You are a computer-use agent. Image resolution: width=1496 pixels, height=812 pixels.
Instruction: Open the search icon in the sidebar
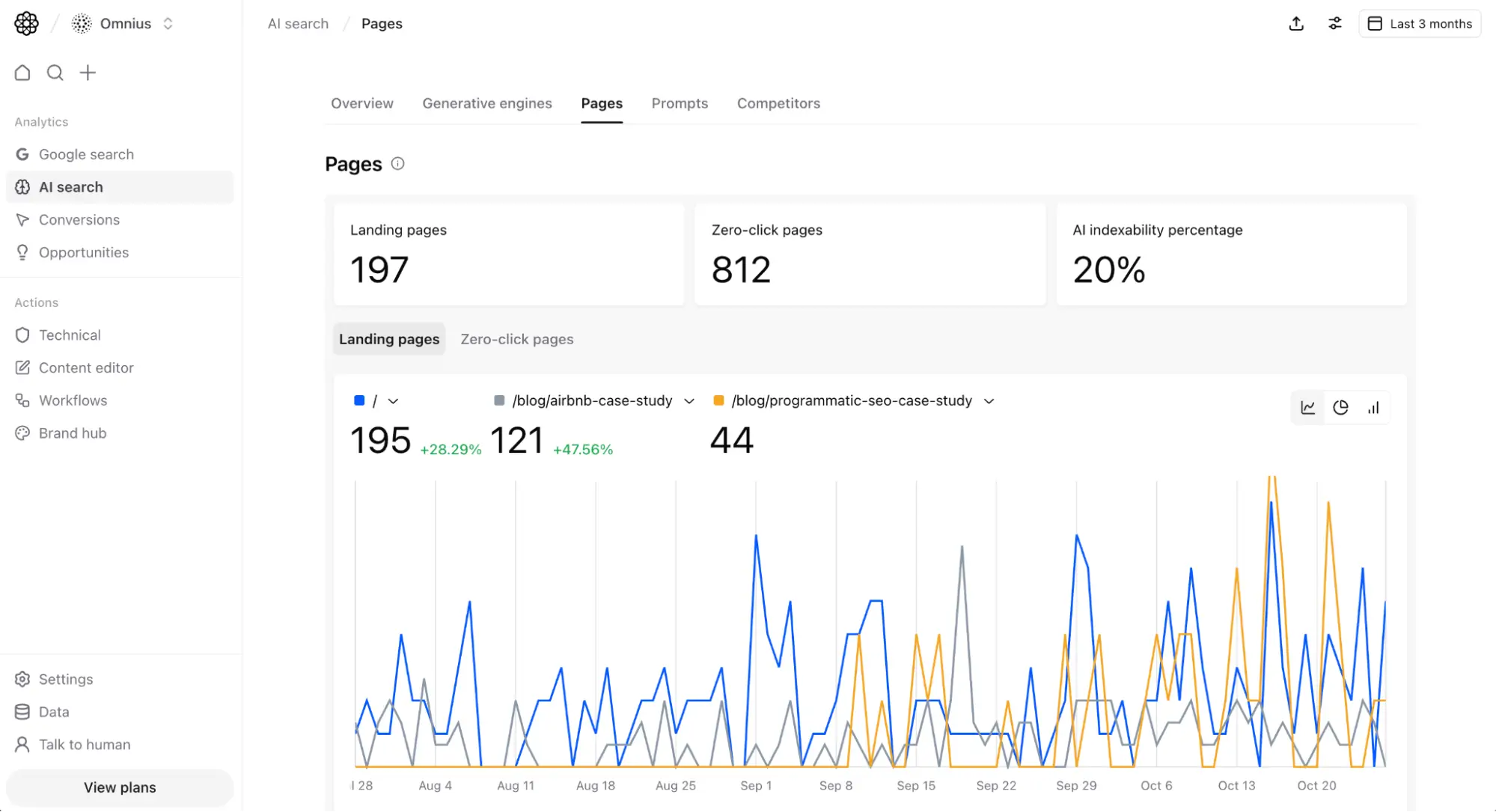55,73
